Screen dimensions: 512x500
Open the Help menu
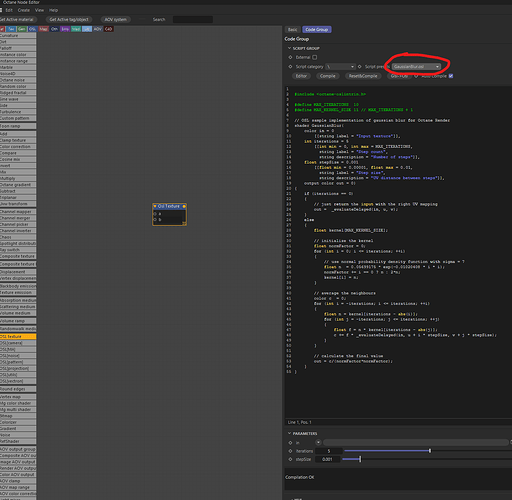[x=53, y=10]
